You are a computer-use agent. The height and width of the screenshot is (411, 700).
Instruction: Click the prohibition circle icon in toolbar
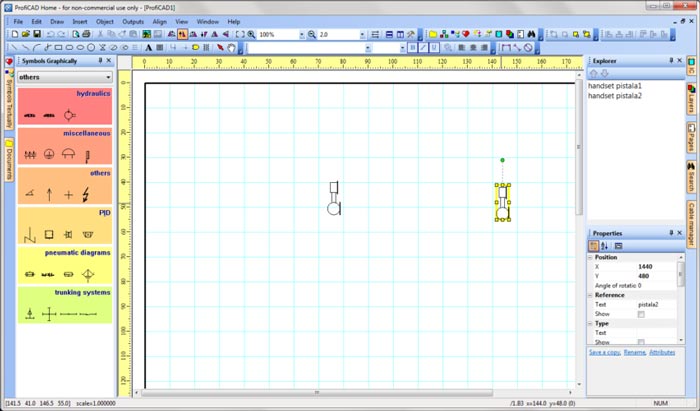pos(528,47)
